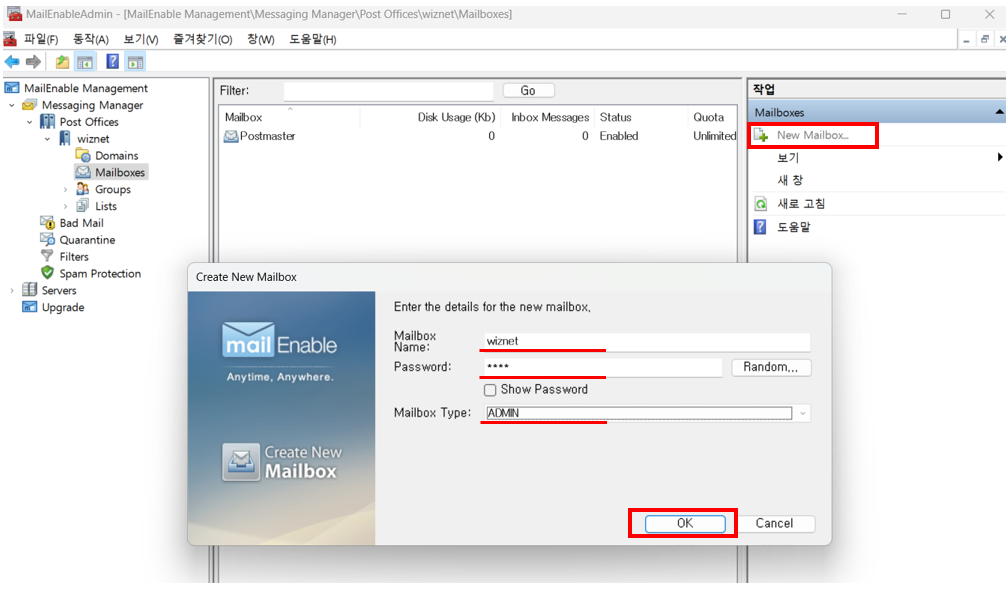Viewport: 1007px width, 596px height.
Task: Expand the Groups tree branch
Action: pos(65,189)
